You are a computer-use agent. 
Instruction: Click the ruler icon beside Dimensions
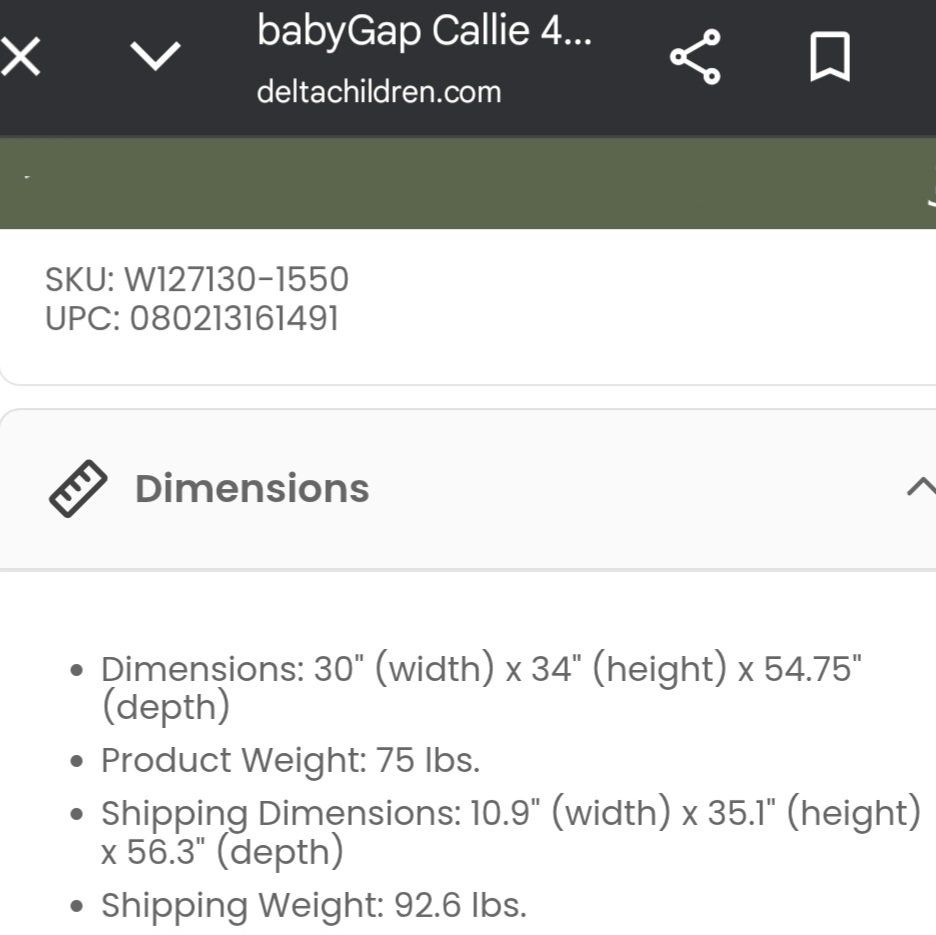click(78, 489)
